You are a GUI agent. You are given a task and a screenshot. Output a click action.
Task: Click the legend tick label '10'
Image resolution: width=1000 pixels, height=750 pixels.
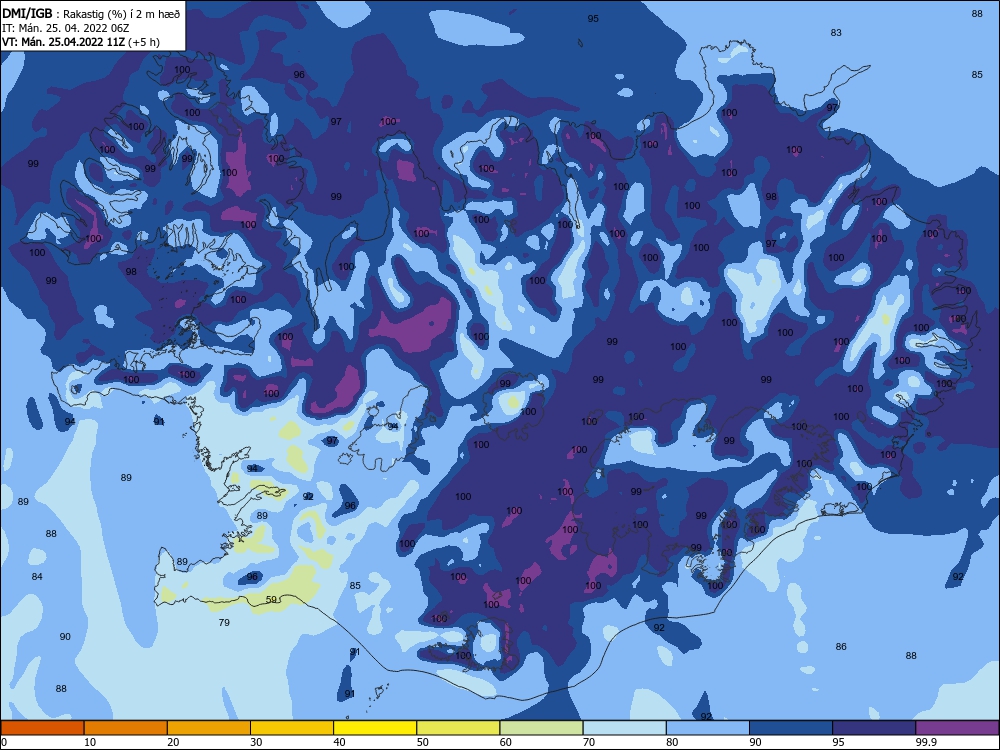click(x=90, y=742)
